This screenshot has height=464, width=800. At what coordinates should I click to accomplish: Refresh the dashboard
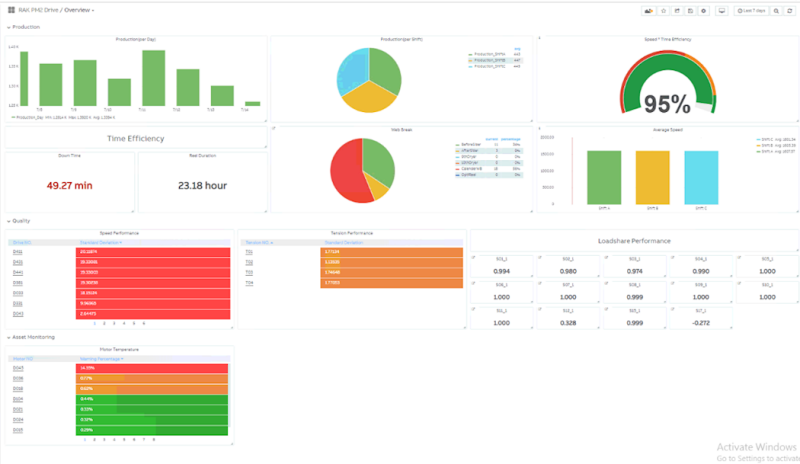coord(790,11)
